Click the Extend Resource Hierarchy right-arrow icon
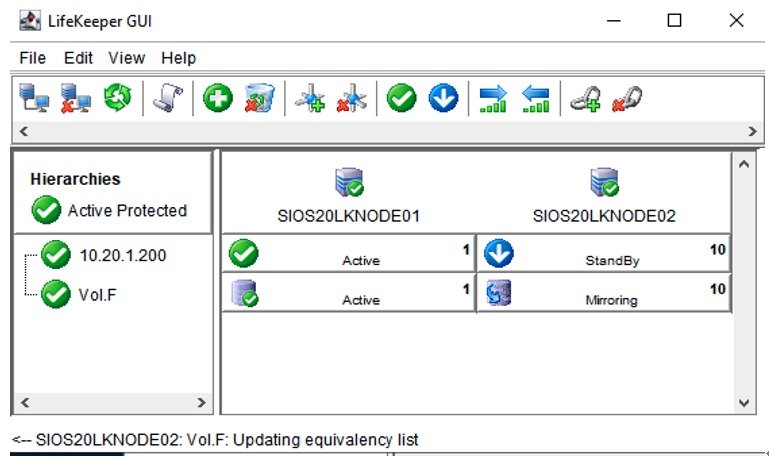The width and height of the screenshot is (769, 459). click(x=493, y=99)
